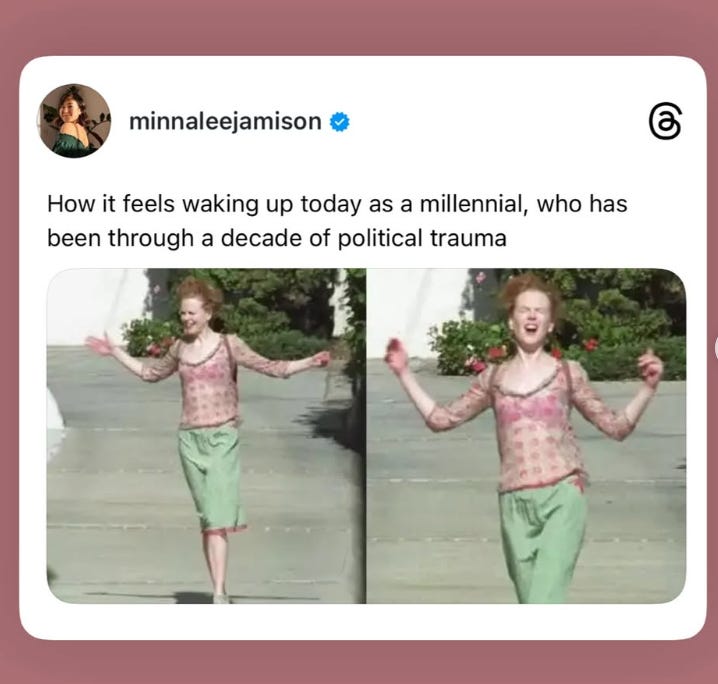
Task: Click the woman's face in right photo
Action: click(531, 320)
